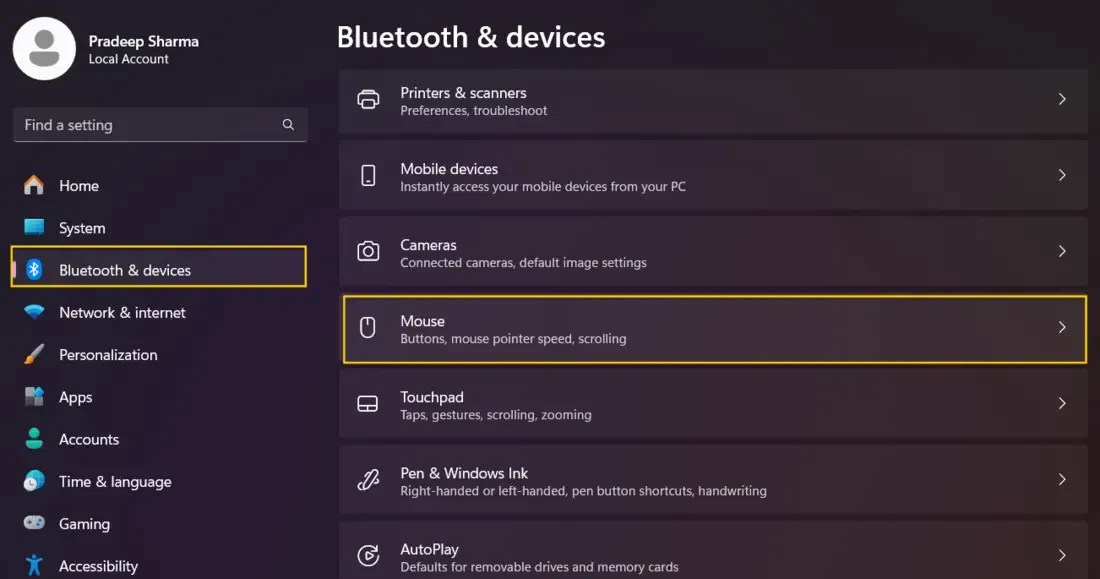Click the Cameras icon
Screen dimensions: 1100x579
click(369, 251)
